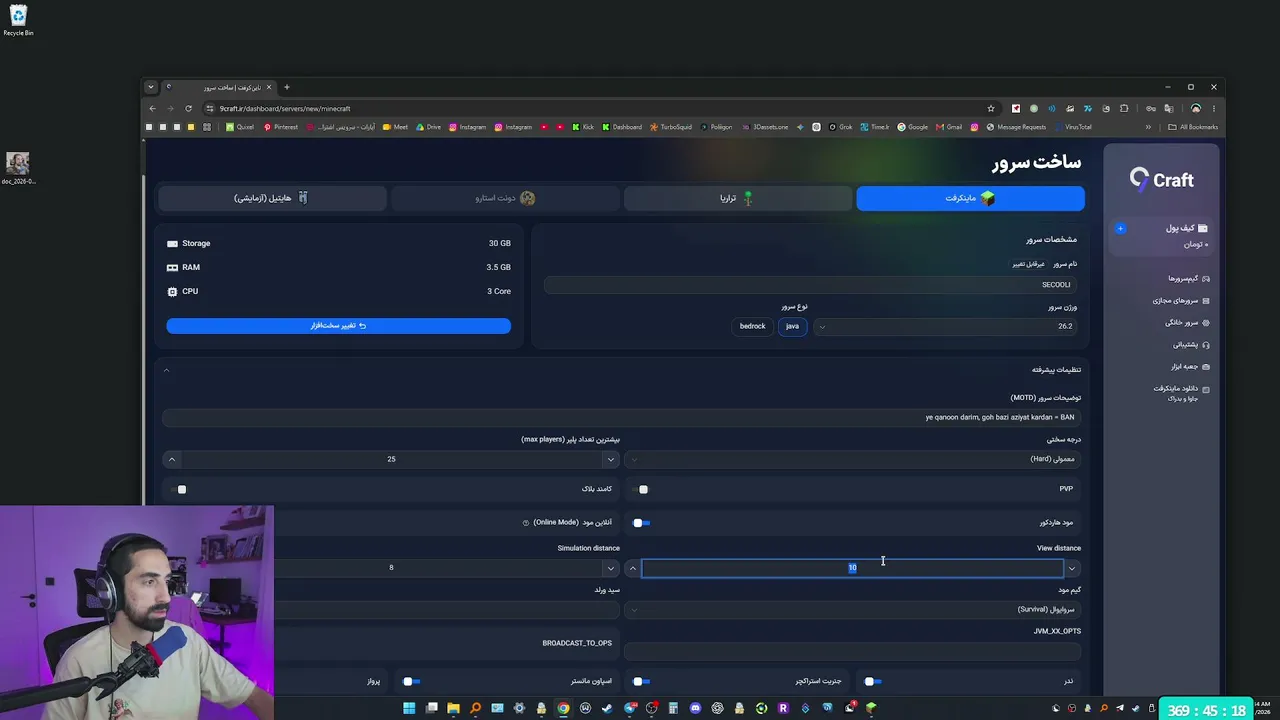The width and height of the screenshot is (1280, 720).
Task: Select the ساخت سرور browser tab
Action: pos(218,87)
